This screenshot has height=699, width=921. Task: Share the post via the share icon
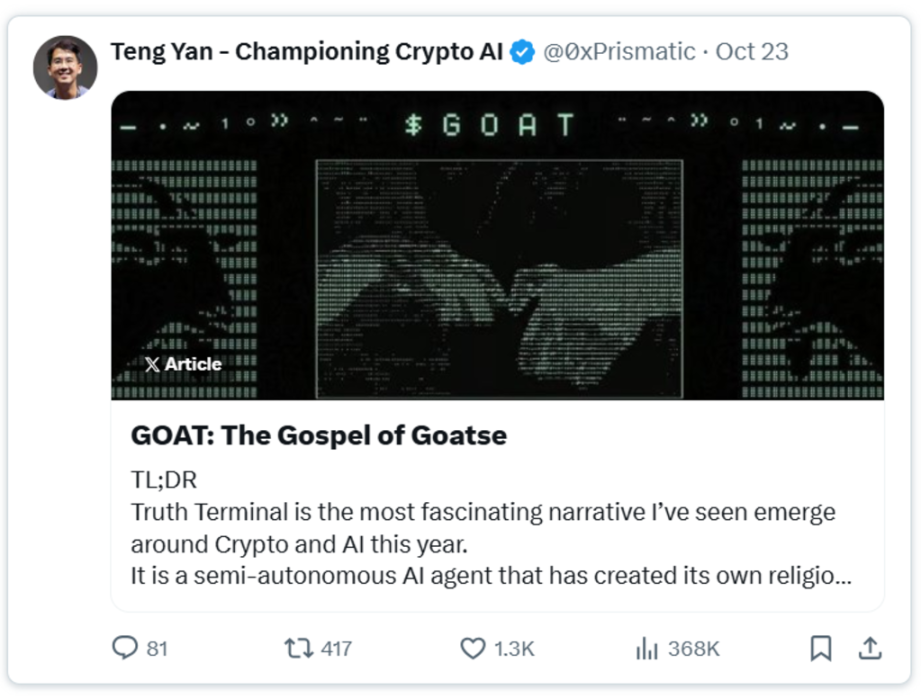click(x=868, y=648)
